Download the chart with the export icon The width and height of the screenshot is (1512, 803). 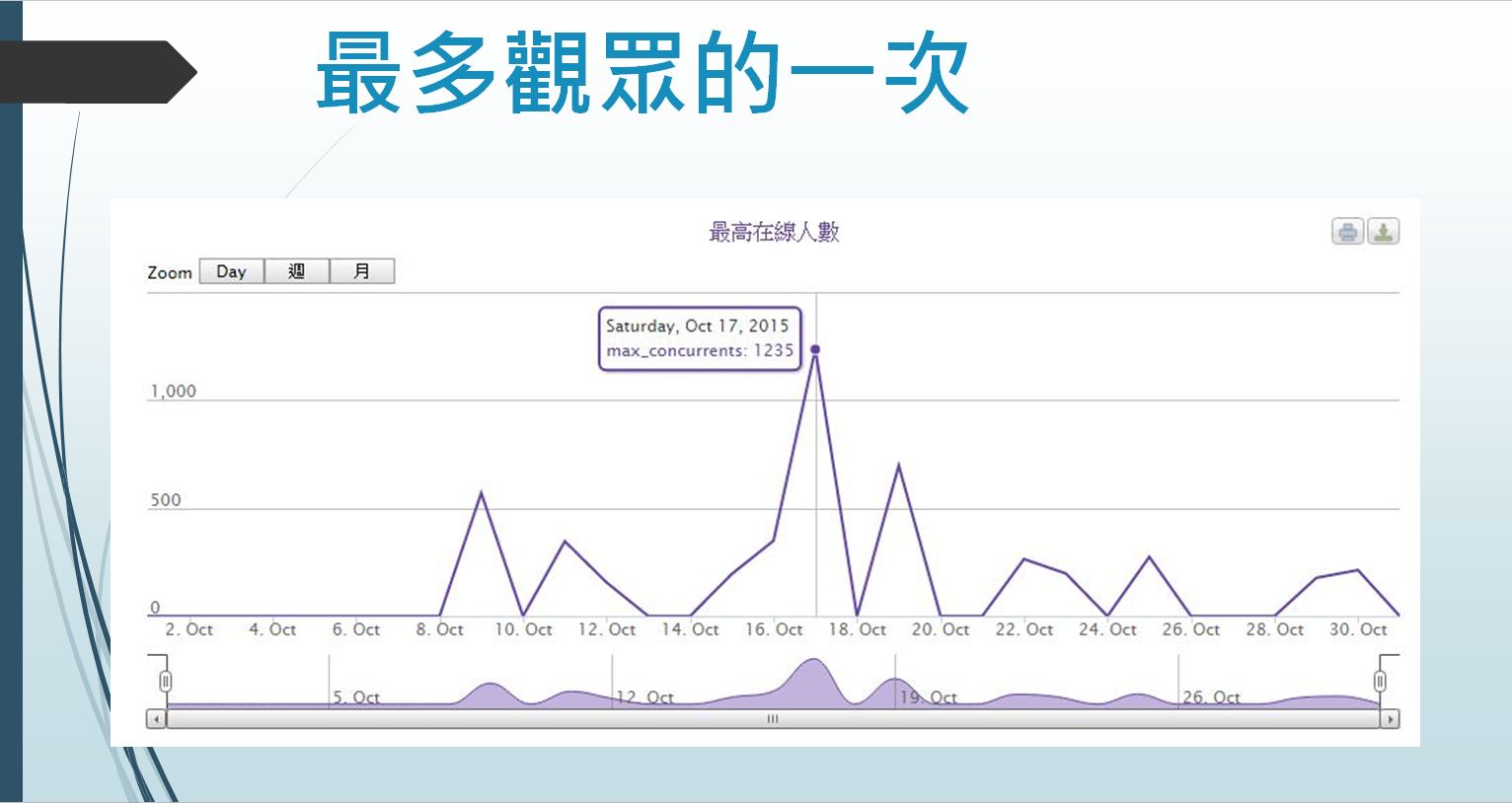[x=1384, y=232]
